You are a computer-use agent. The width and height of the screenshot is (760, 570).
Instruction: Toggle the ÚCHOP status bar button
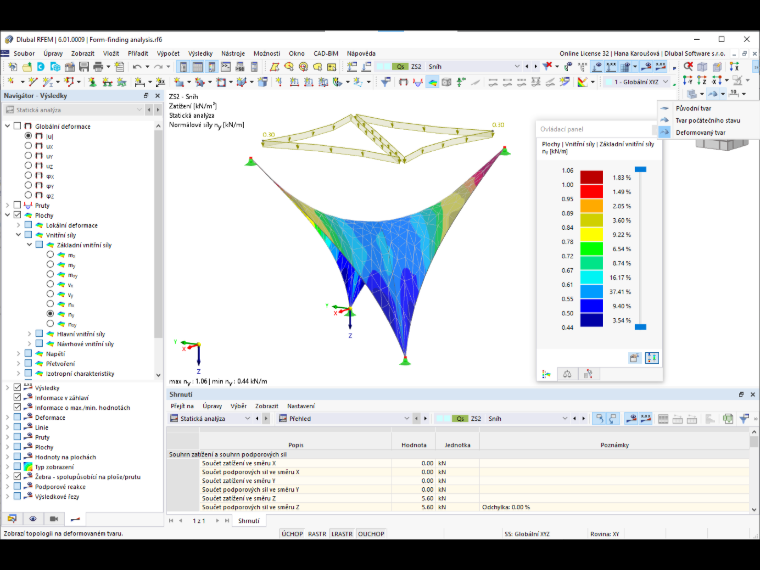tap(292, 534)
